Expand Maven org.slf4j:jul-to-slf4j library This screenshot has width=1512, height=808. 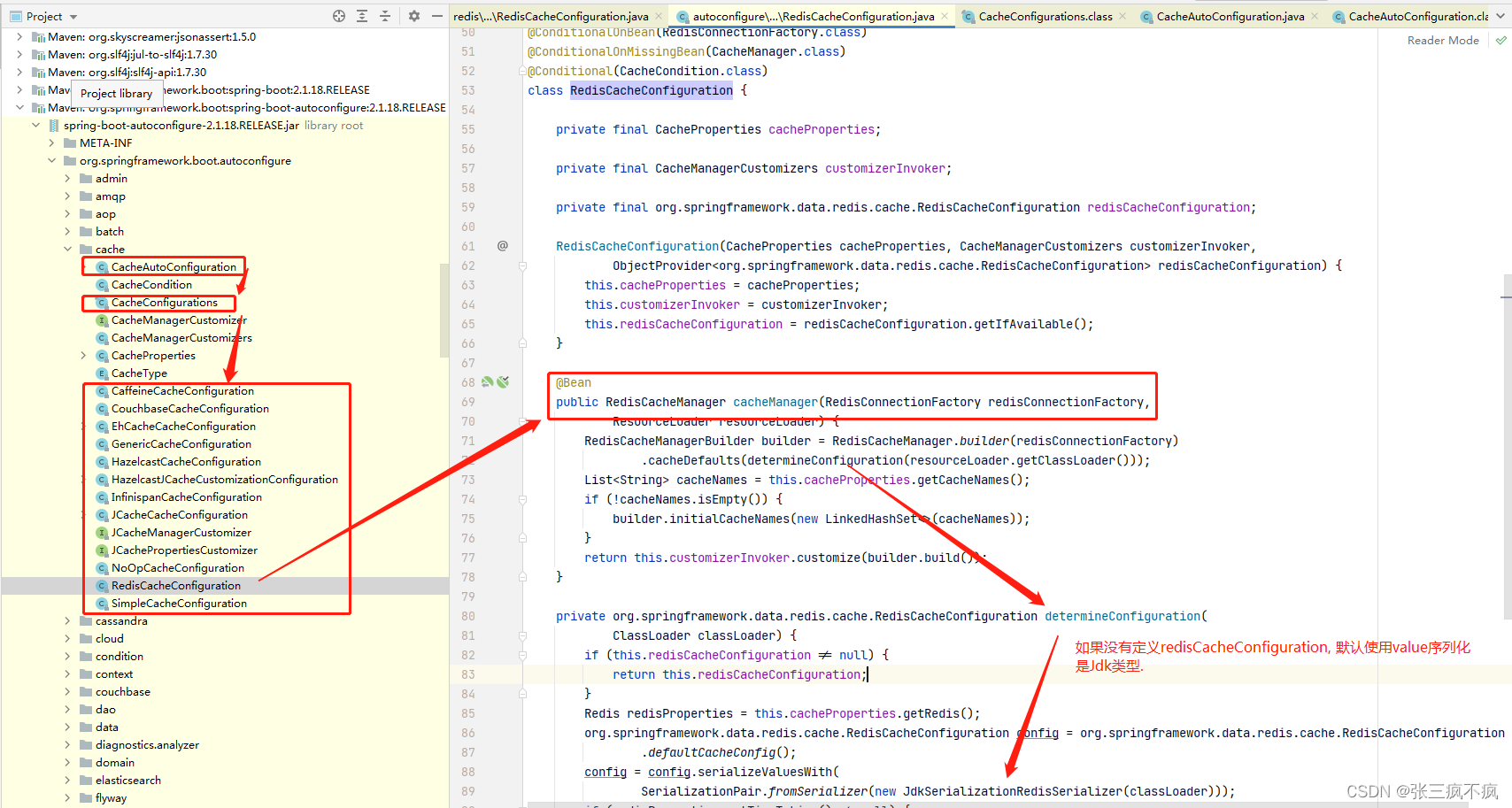[19, 55]
